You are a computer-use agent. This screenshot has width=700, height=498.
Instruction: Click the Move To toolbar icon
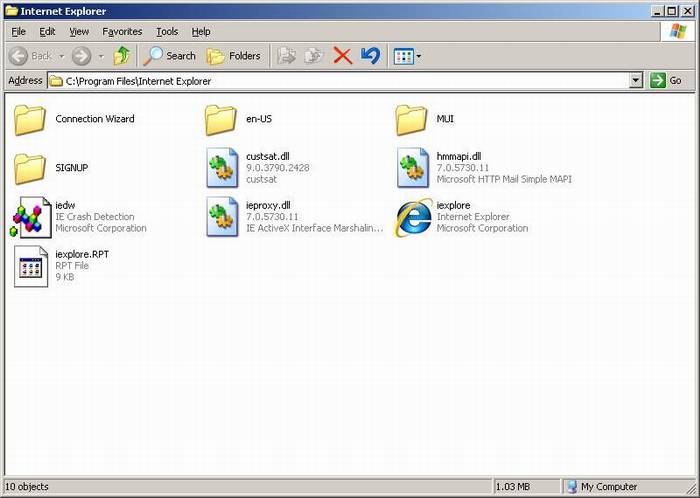click(286, 56)
